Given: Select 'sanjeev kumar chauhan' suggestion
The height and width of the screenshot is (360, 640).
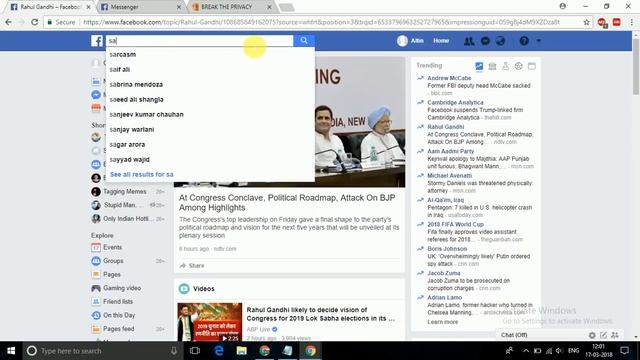Looking at the screenshot, I should tap(210, 114).
